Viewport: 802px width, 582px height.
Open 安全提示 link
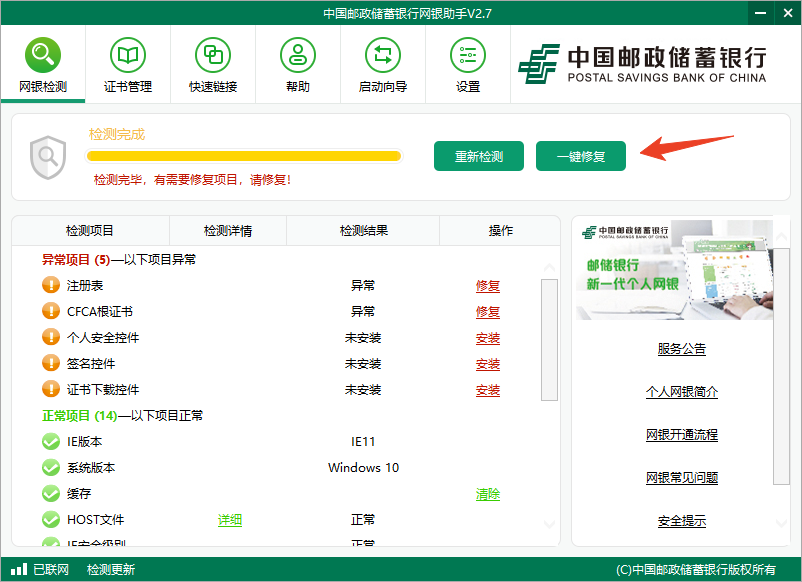tap(681, 521)
